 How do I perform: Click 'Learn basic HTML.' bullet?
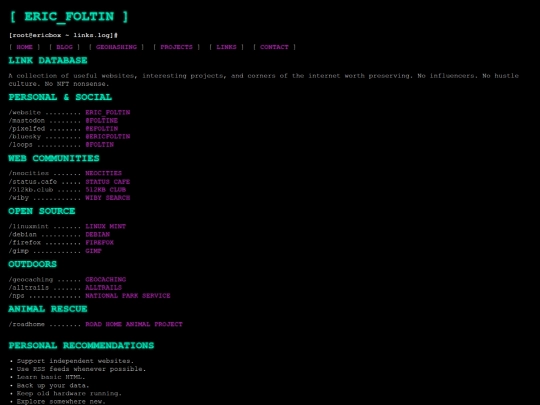point(51,377)
